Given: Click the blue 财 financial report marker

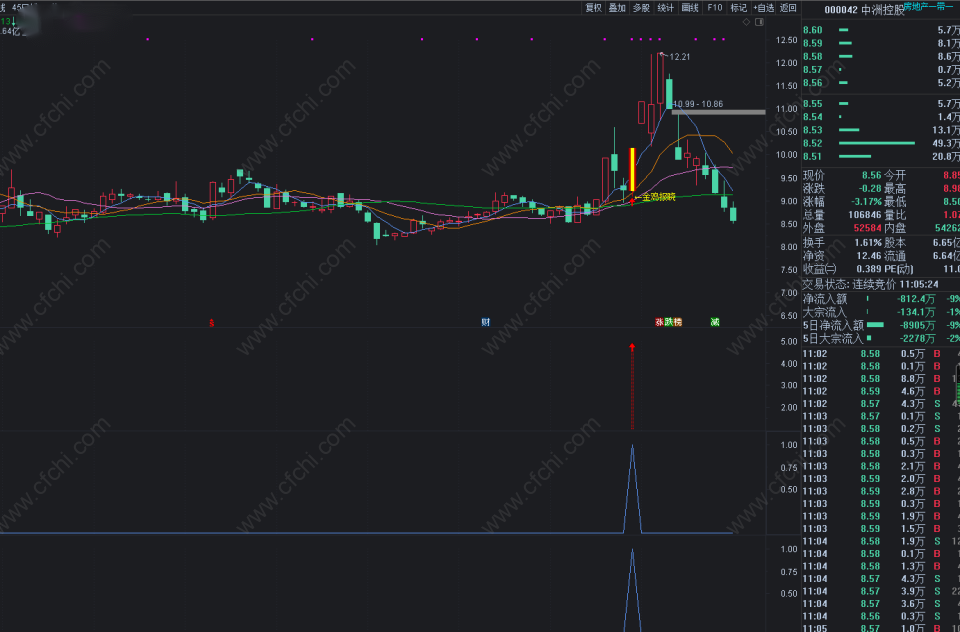Looking at the screenshot, I should point(486,322).
